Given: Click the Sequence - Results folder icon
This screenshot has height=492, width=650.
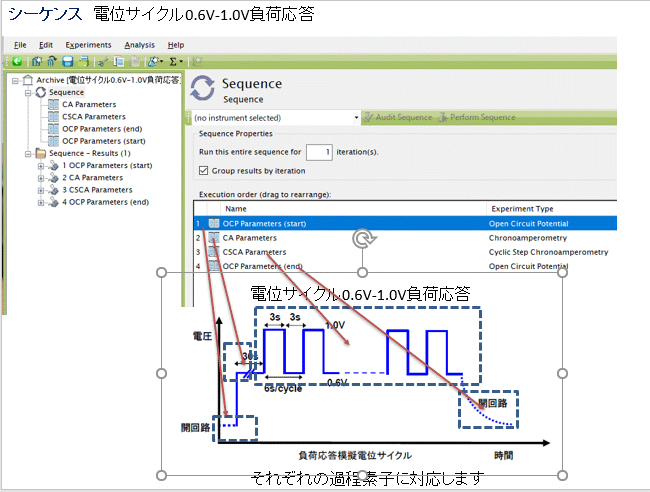Looking at the screenshot, I should pyautogui.click(x=41, y=153).
